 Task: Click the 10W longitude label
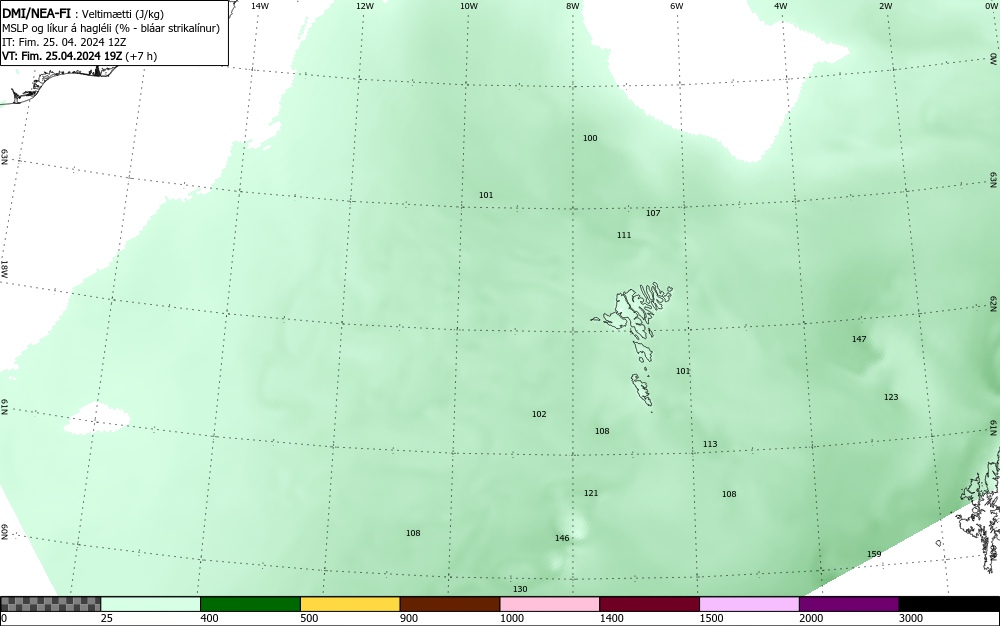pos(469,6)
